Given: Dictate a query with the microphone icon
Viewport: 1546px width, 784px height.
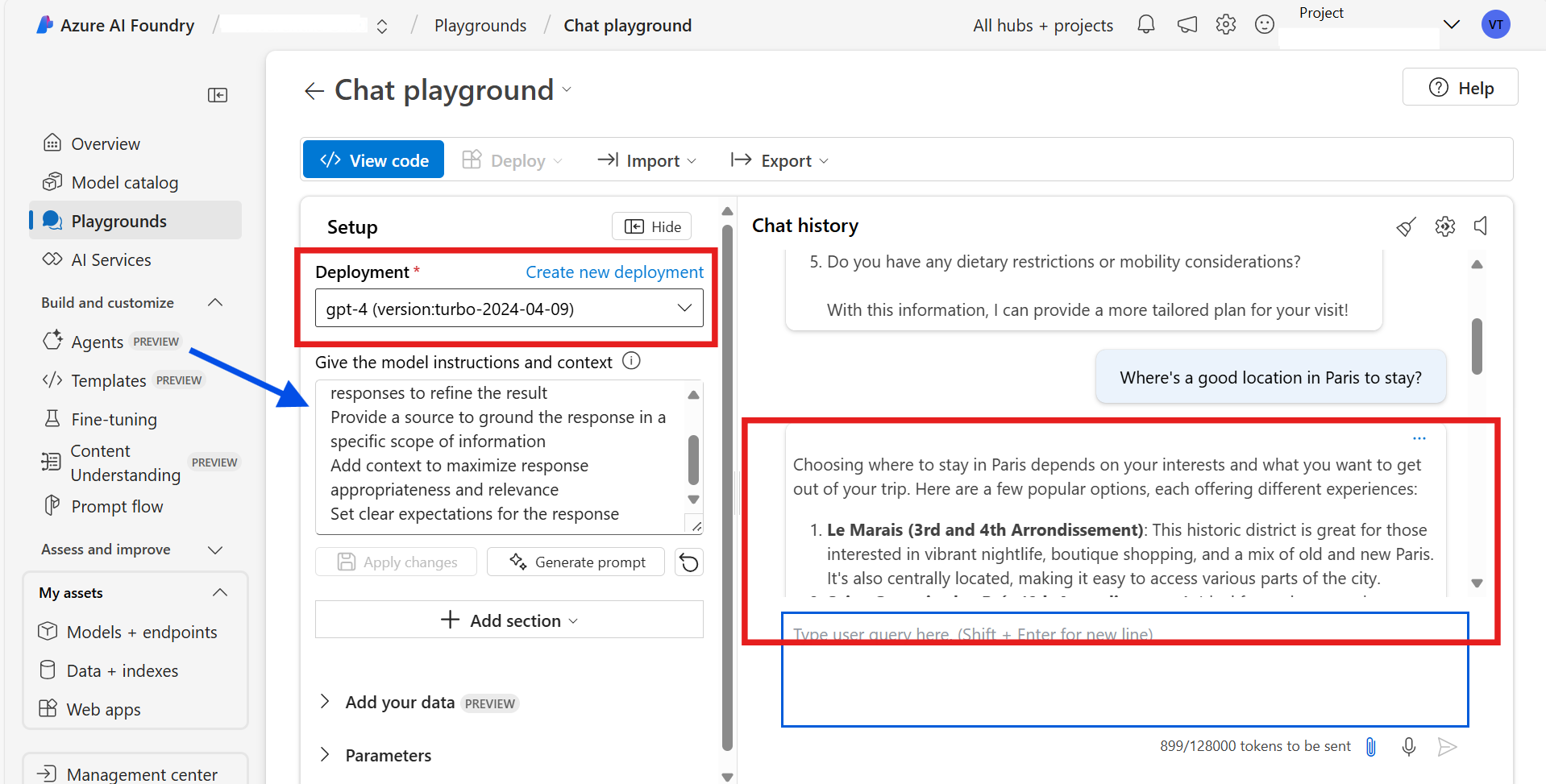Looking at the screenshot, I should (x=1409, y=747).
